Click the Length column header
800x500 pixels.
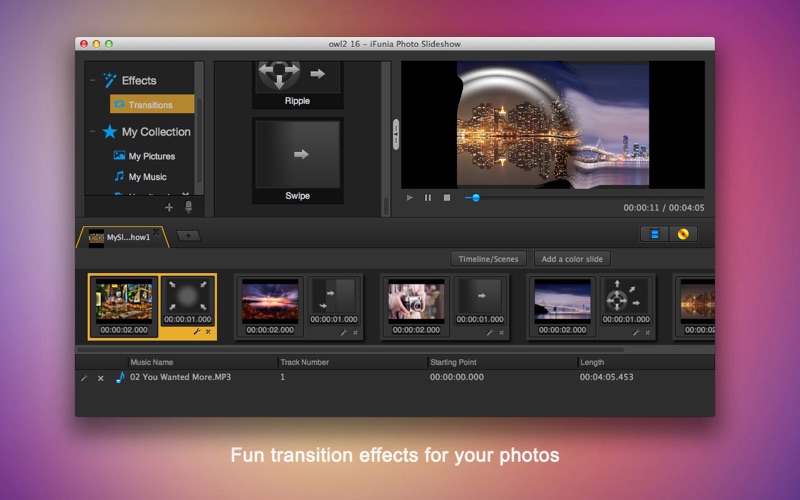coord(592,362)
